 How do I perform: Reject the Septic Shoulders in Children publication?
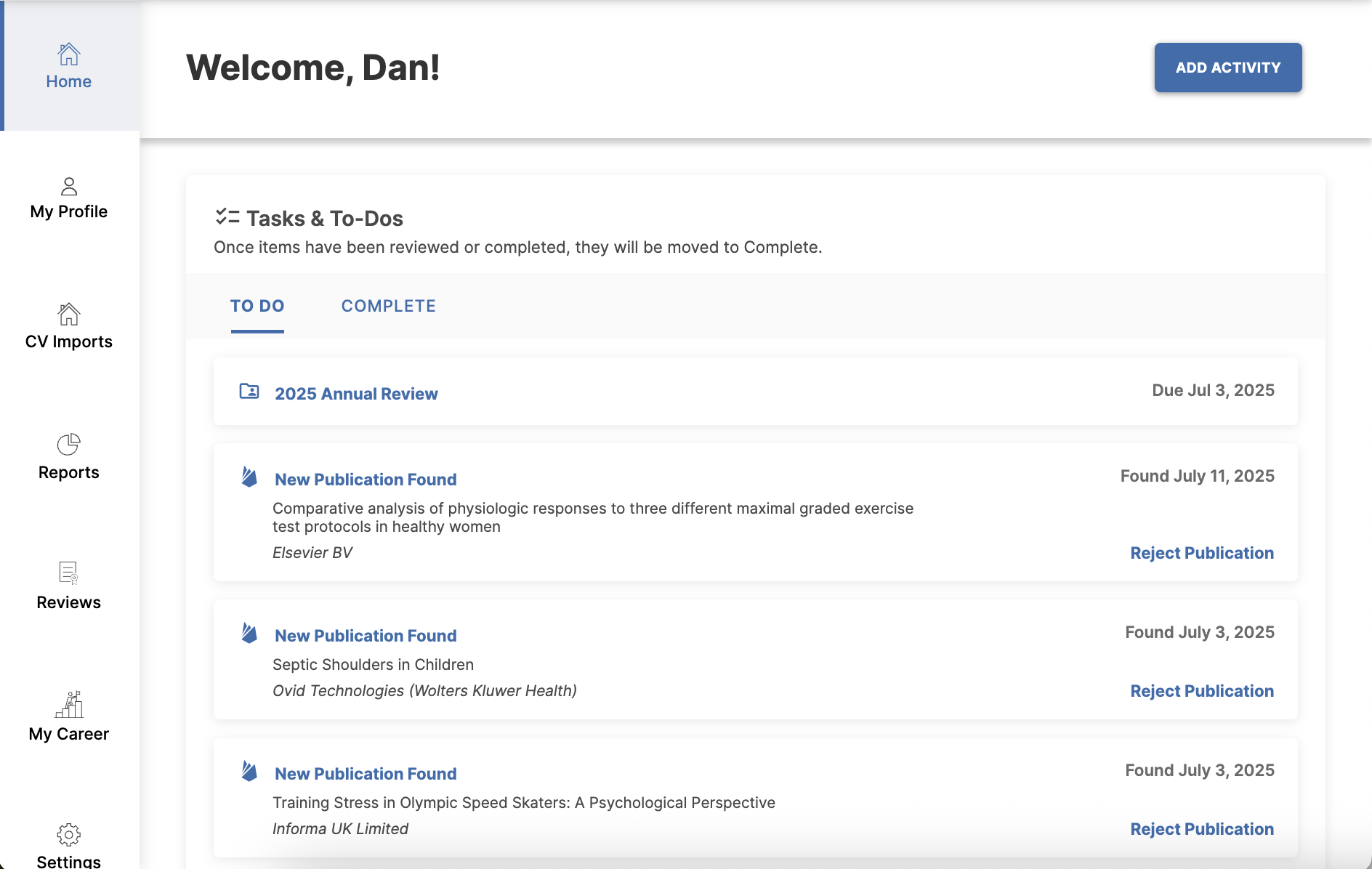tap(1202, 691)
